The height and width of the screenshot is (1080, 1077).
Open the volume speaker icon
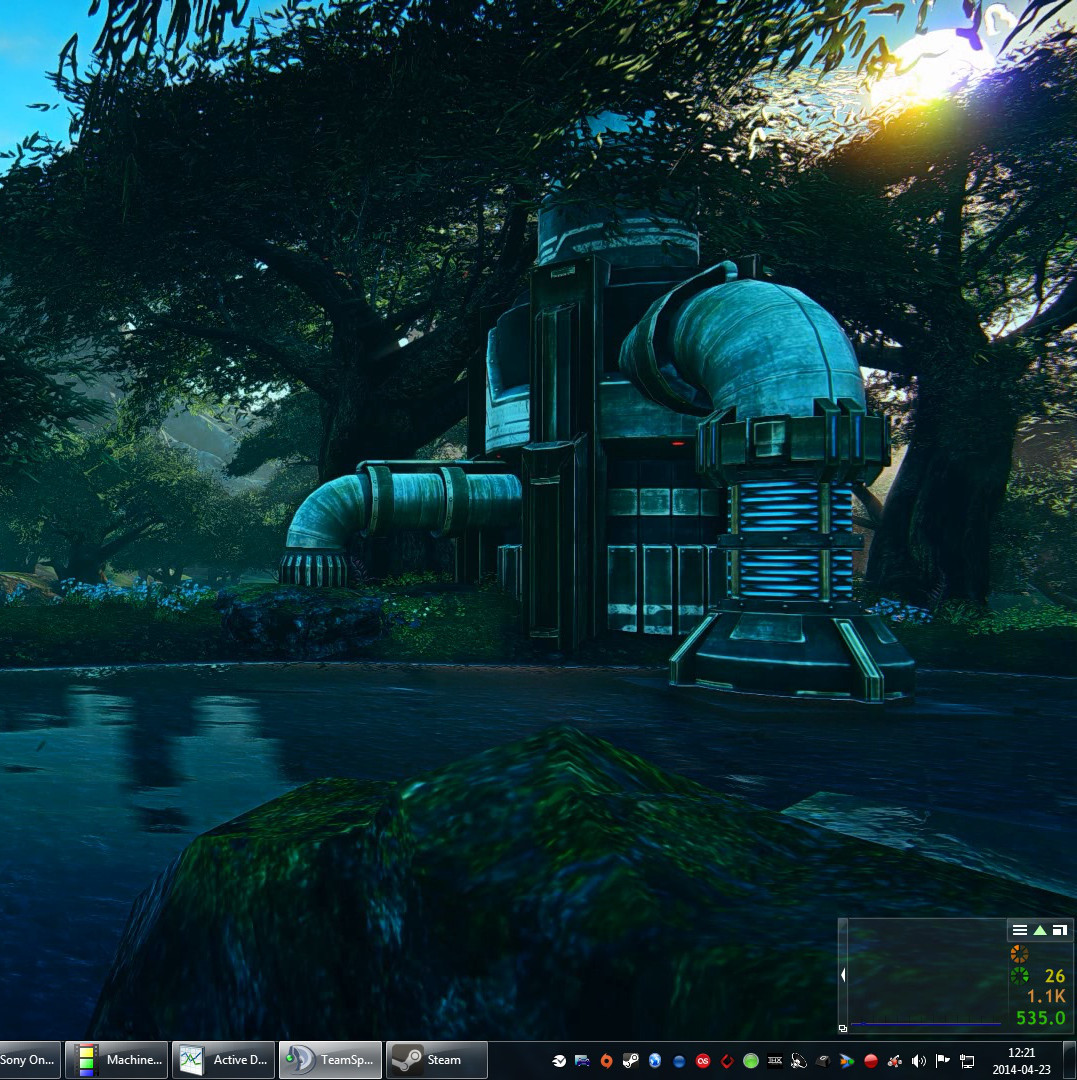[x=919, y=1060]
